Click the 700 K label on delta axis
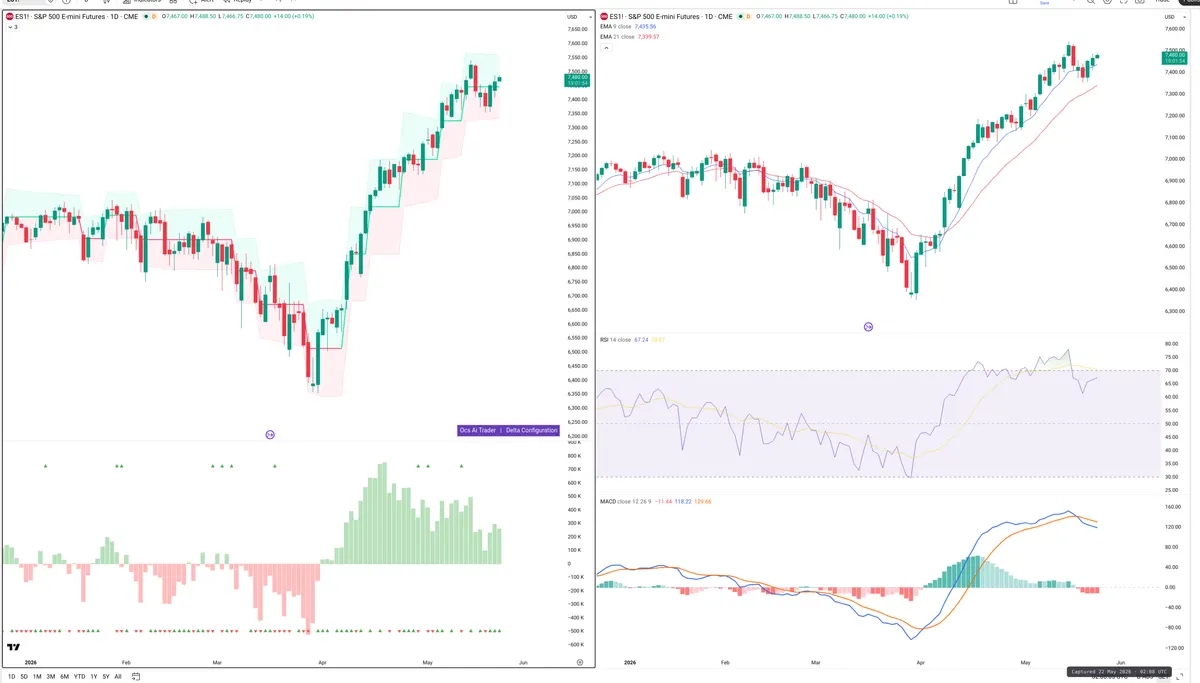 point(574,469)
